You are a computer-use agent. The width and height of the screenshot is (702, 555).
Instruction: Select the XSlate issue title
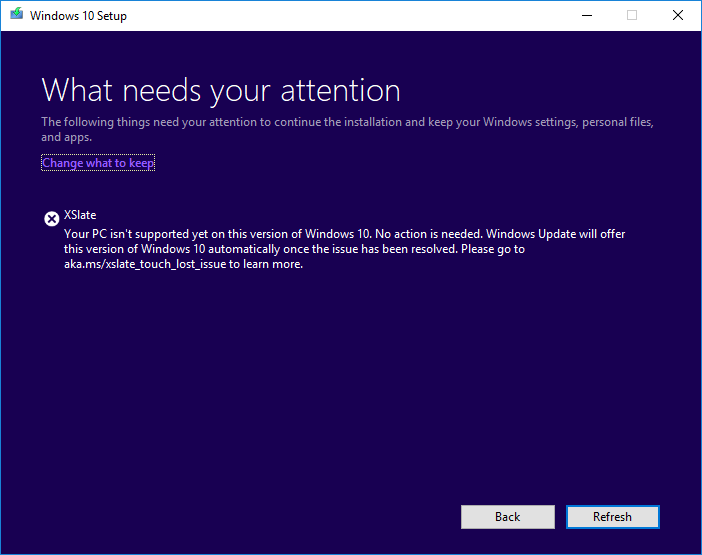pos(80,215)
